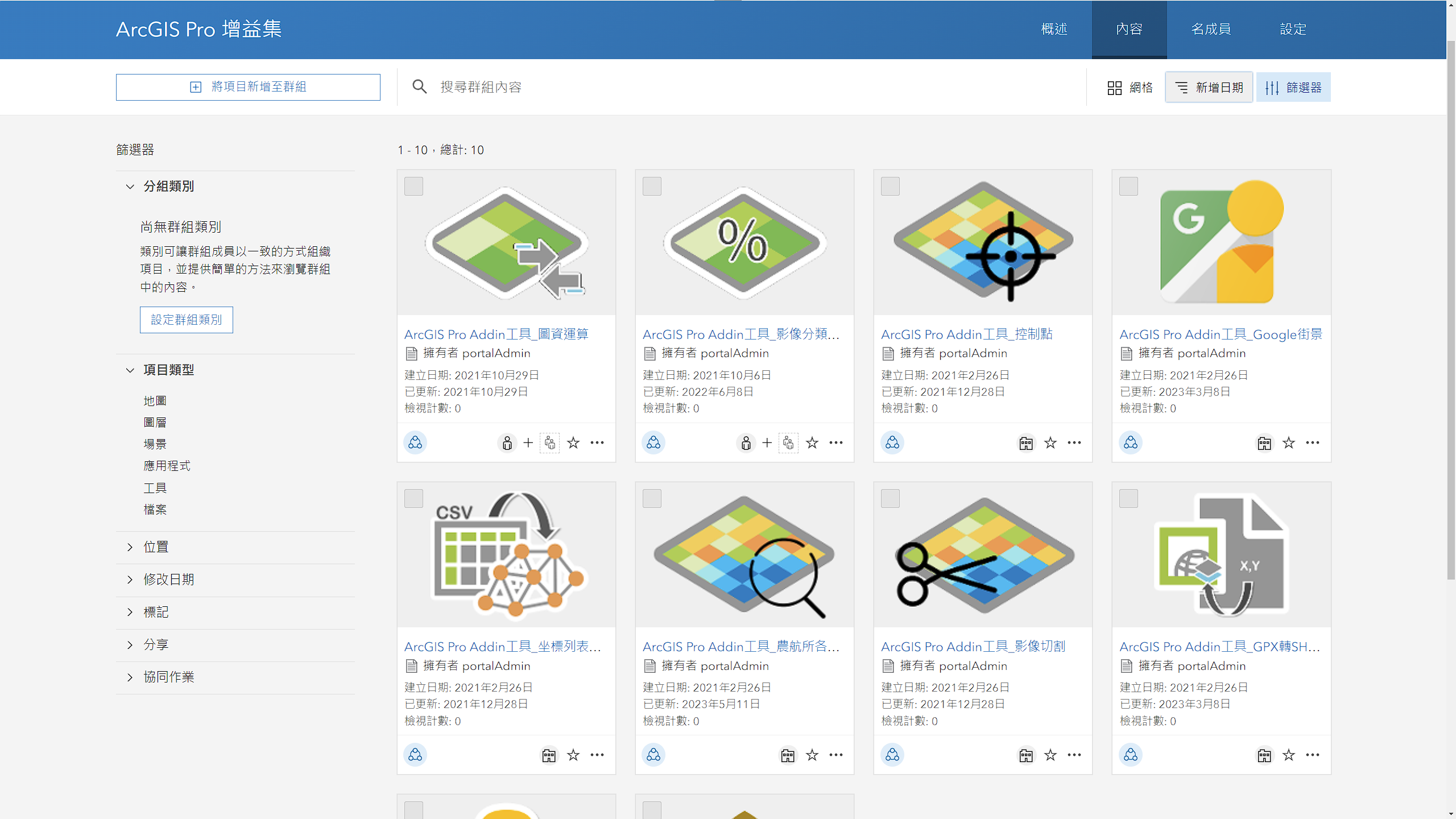This screenshot has width=1456, height=819.
Task: Check the 影像切割 card checkbox
Action: click(x=890, y=498)
